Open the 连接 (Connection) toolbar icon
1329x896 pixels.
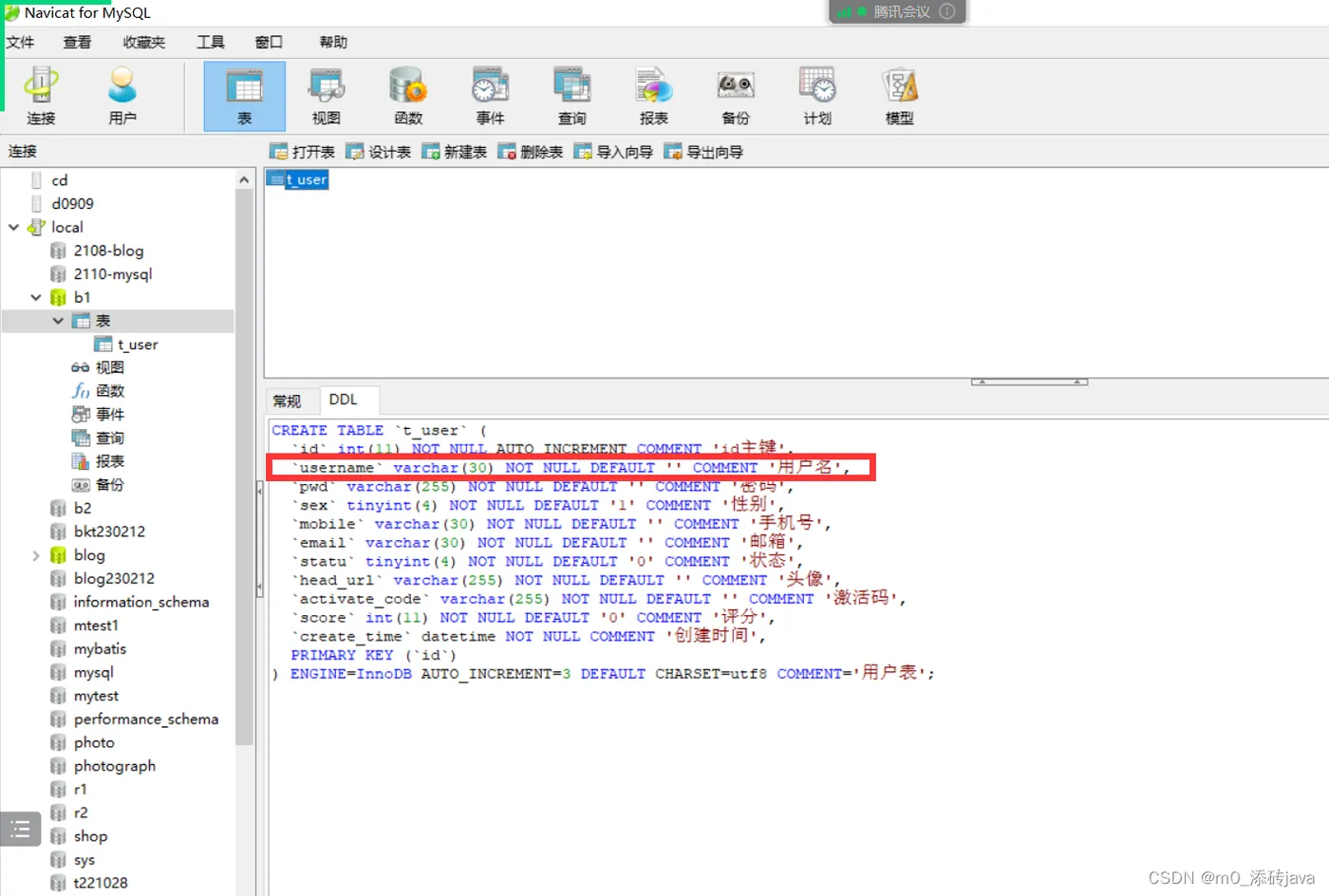(41, 96)
